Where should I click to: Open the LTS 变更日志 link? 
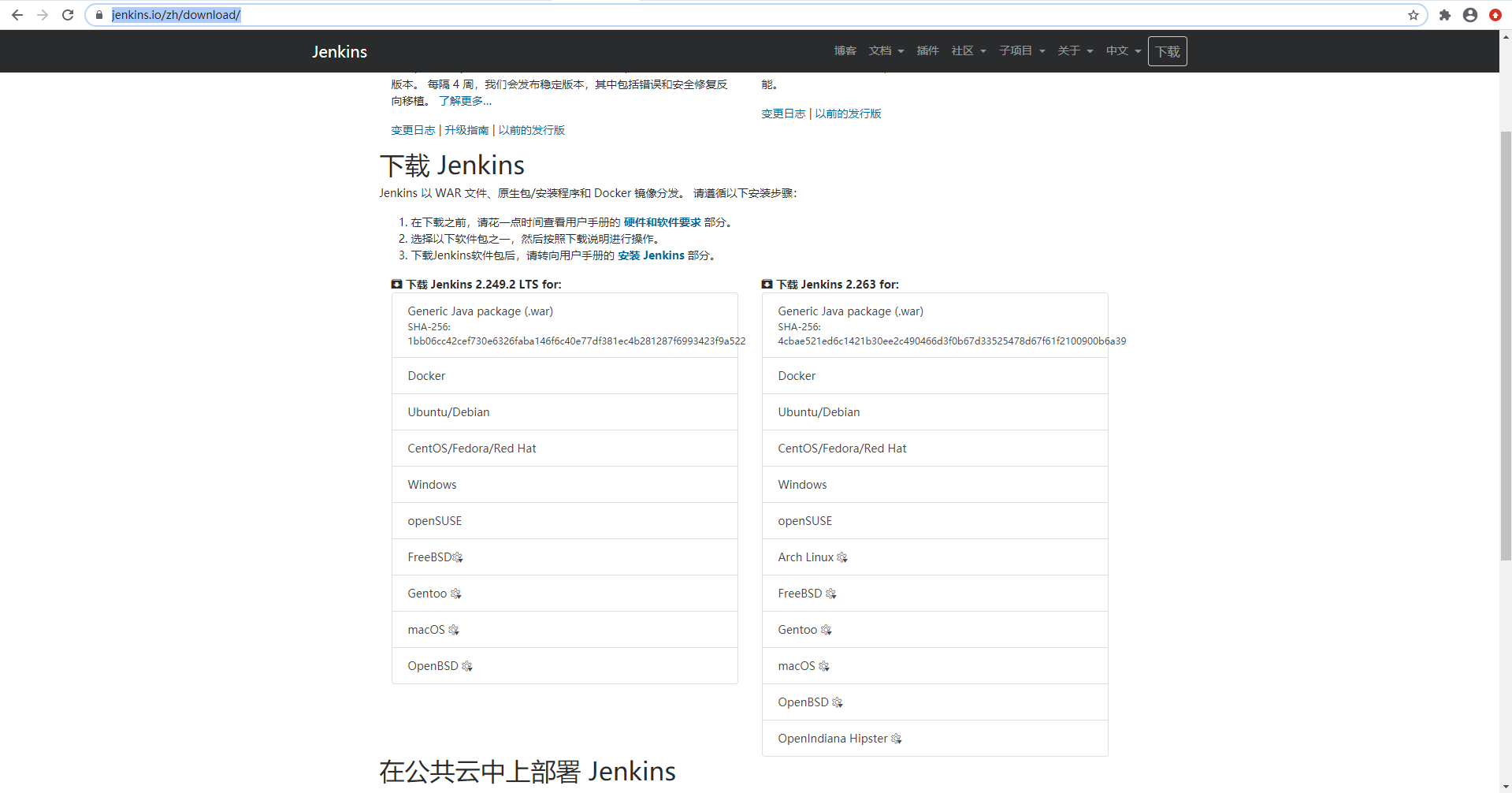[413, 130]
